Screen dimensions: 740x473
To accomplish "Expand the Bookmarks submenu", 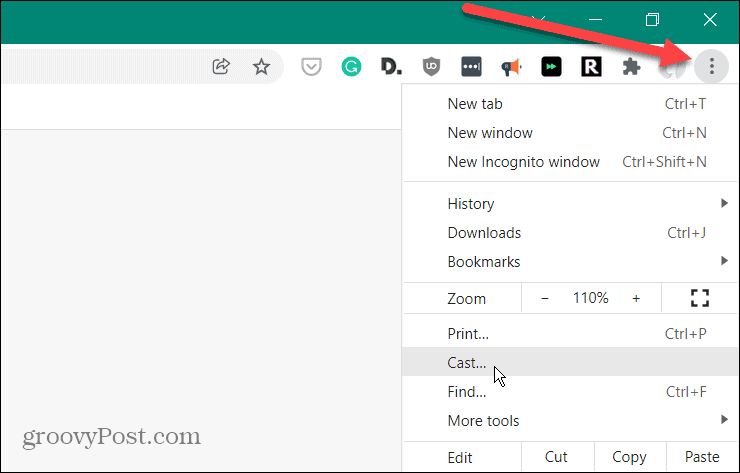I will [570, 262].
